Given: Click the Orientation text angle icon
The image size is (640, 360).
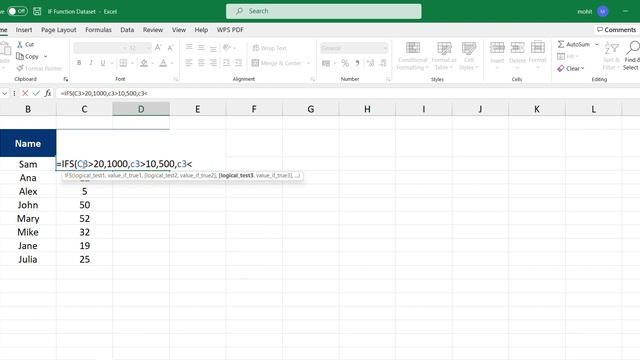Looking at the screenshot, I should pyautogui.click(x=227, y=48).
